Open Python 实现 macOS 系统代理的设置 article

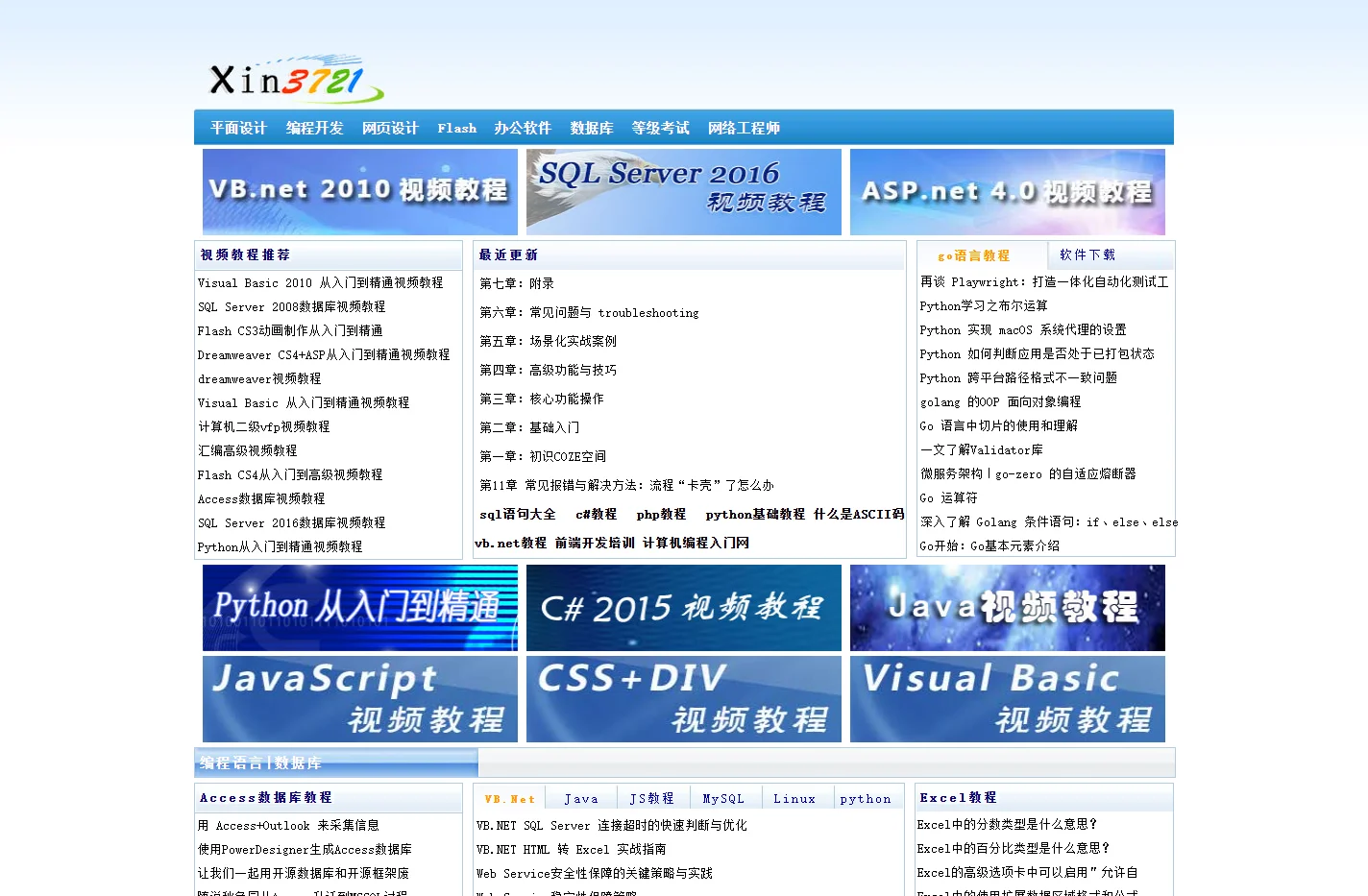1023,329
